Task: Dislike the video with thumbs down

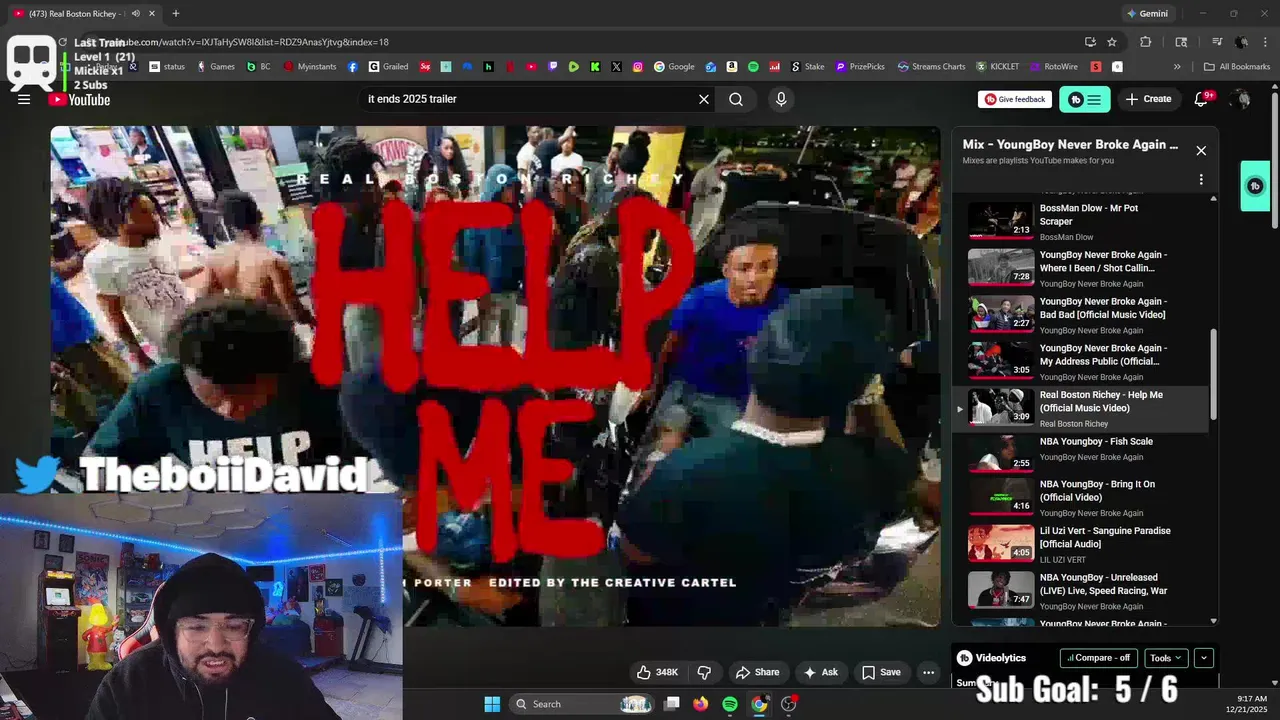Action: pos(704,672)
